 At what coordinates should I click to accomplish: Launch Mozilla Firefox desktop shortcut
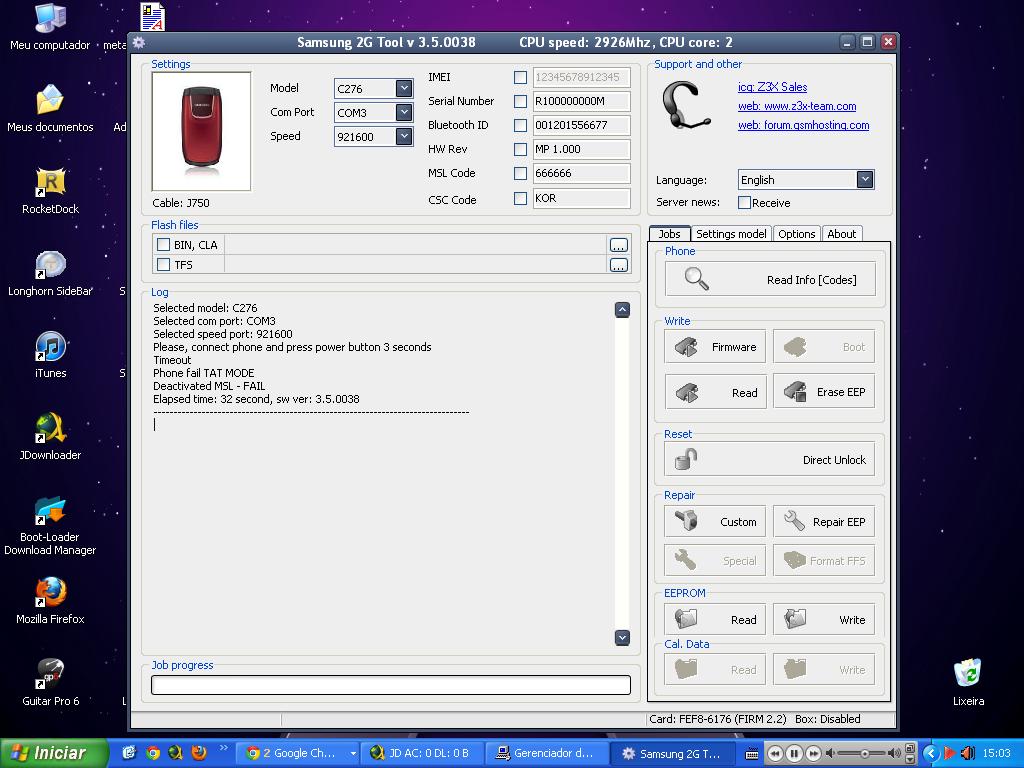pyautogui.click(x=50, y=601)
